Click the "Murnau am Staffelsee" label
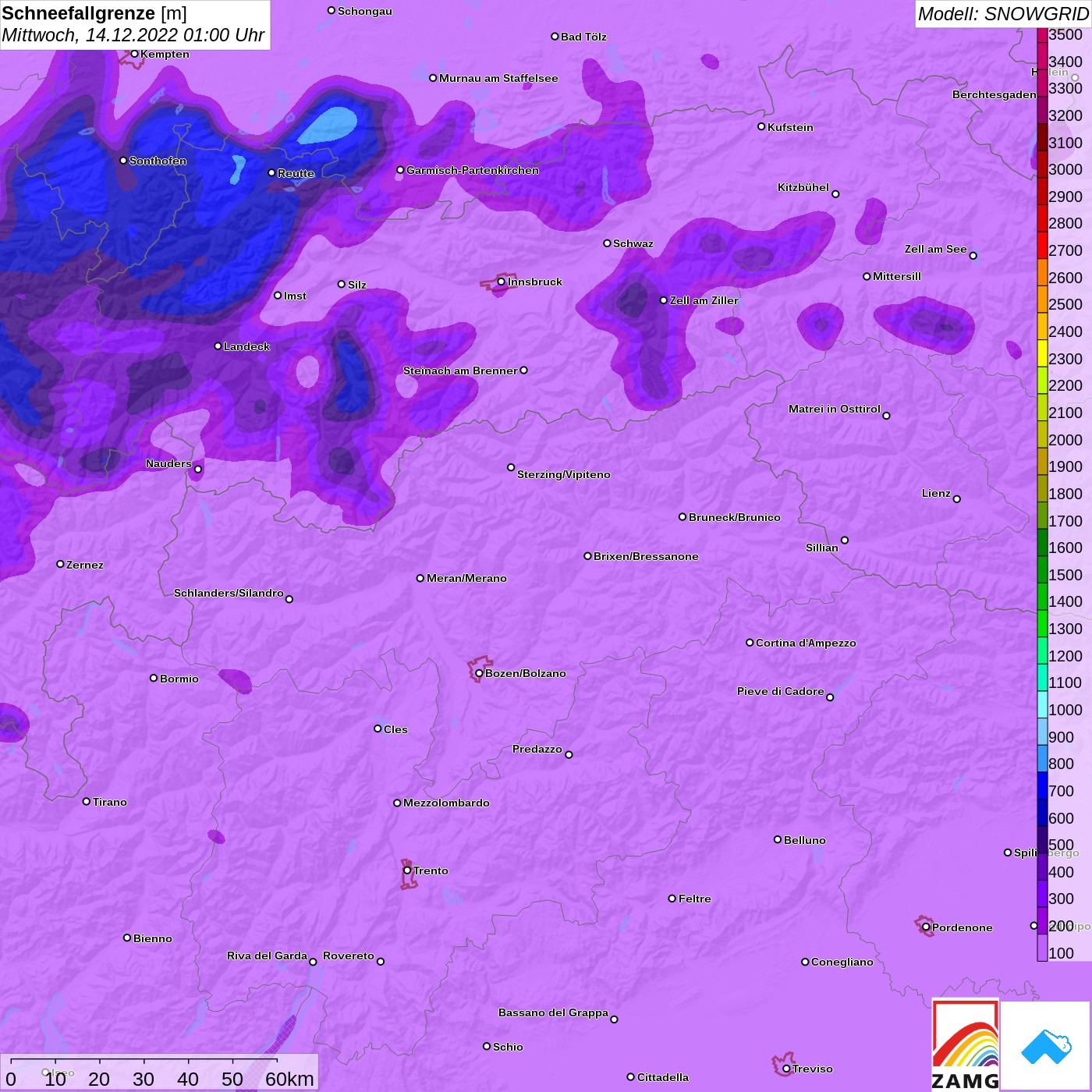The image size is (1092, 1092). [x=498, y=78]
